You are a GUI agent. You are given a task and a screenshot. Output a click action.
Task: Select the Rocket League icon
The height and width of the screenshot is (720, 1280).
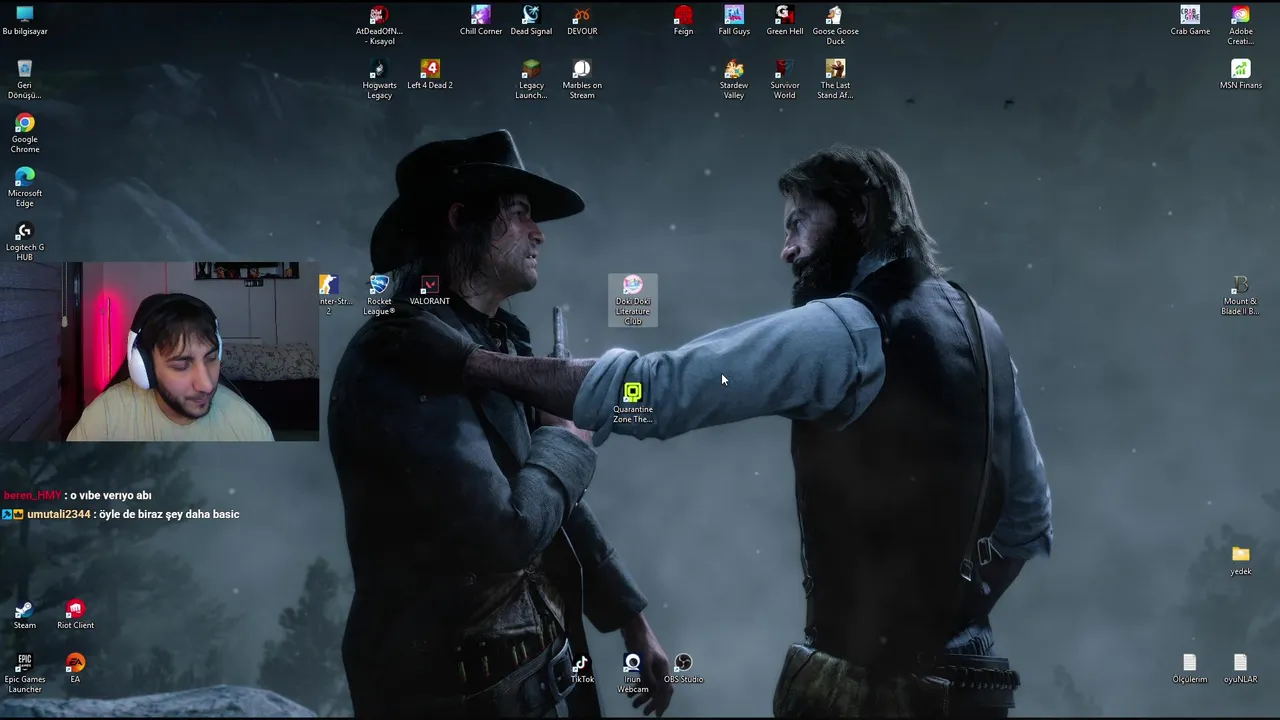tap(379, 296)
